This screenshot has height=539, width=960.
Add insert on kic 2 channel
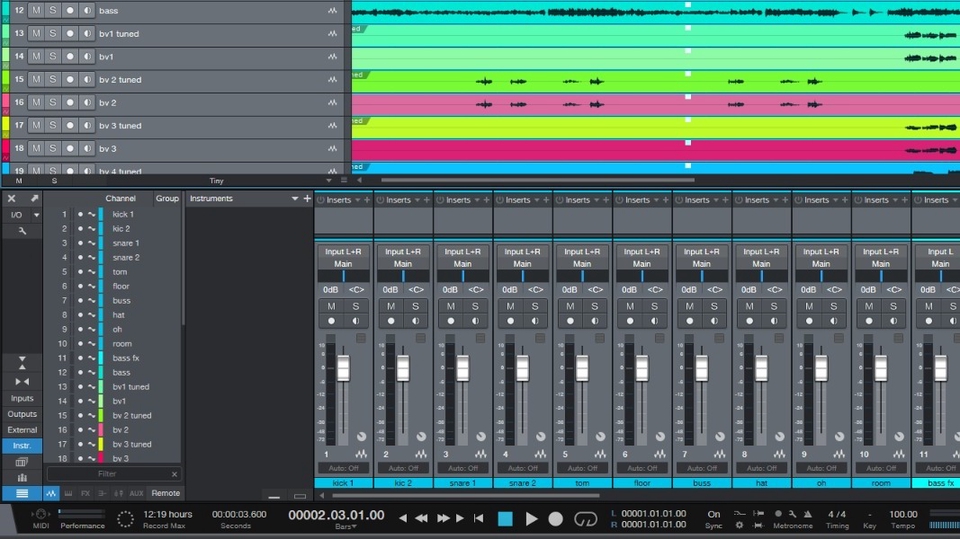(x=427, y=200)
